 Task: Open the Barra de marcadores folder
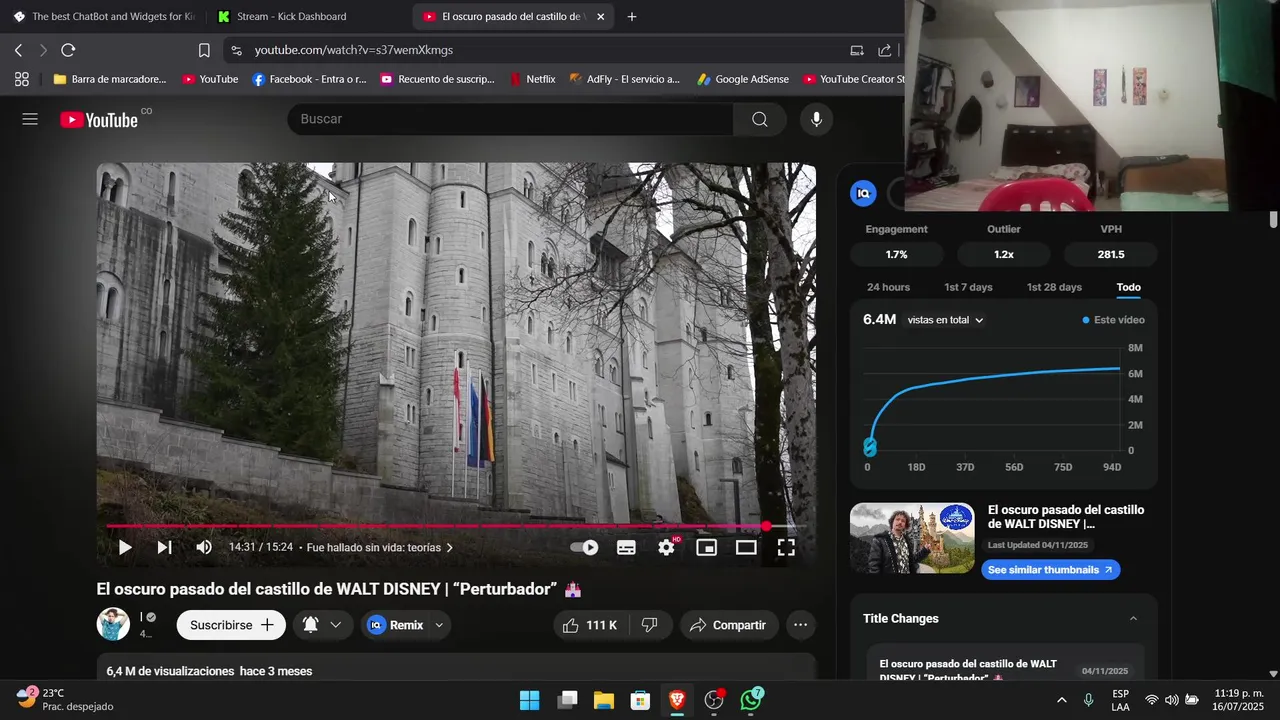(109, 79)
